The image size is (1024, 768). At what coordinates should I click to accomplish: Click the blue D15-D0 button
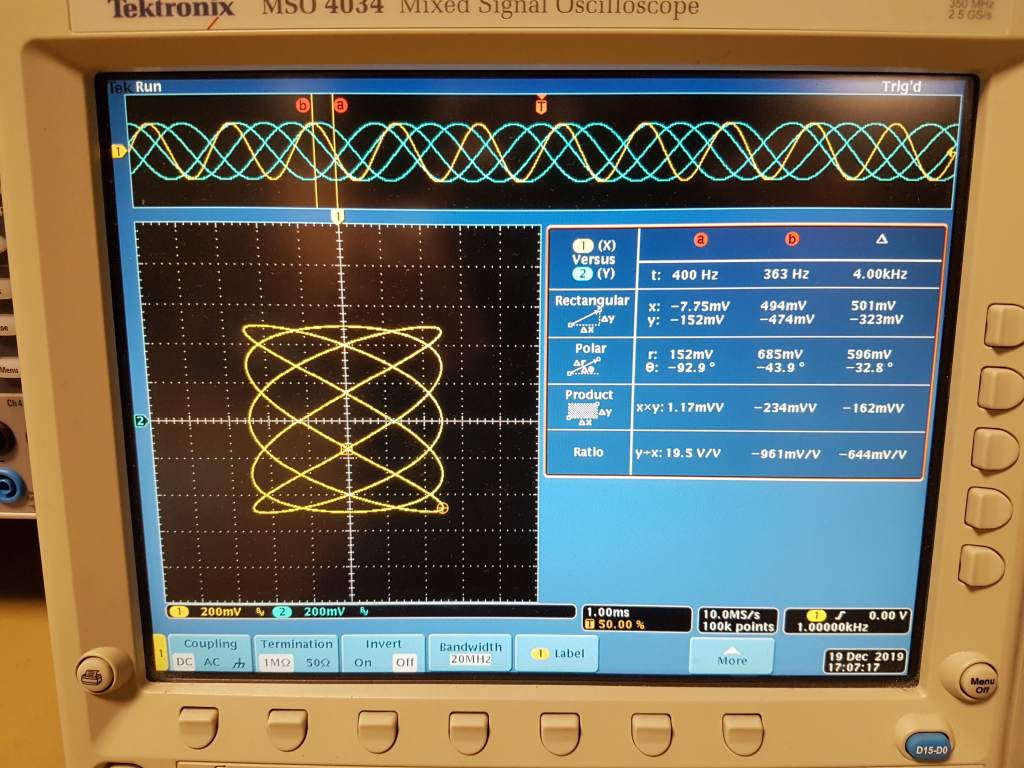coord(931,747)
